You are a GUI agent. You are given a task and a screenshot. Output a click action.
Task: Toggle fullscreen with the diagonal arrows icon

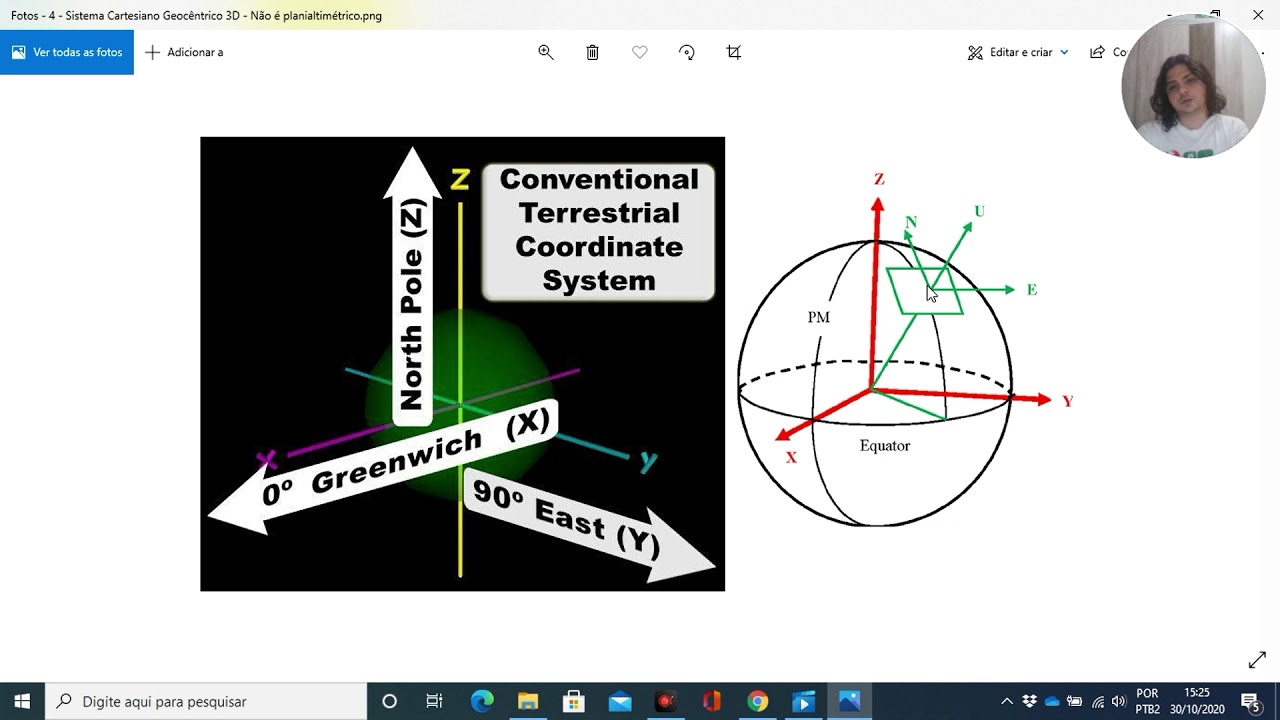pos(1257,660)
